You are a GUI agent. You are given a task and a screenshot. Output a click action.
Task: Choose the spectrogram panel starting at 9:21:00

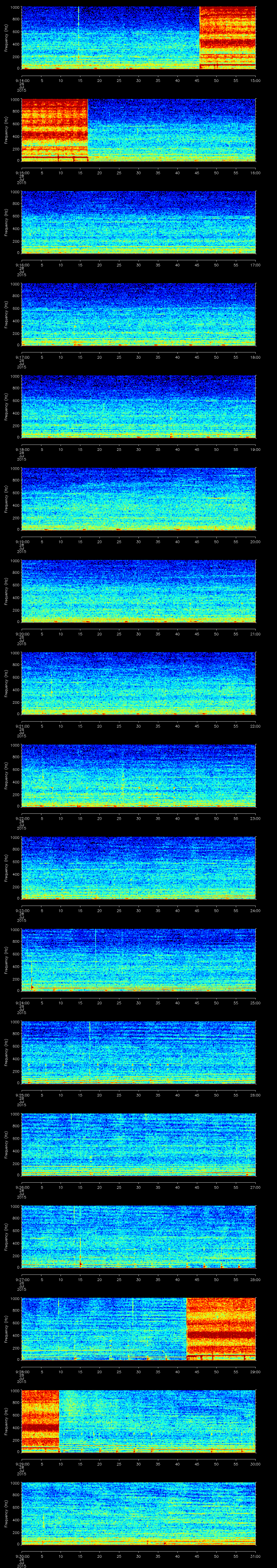(138, 683)
